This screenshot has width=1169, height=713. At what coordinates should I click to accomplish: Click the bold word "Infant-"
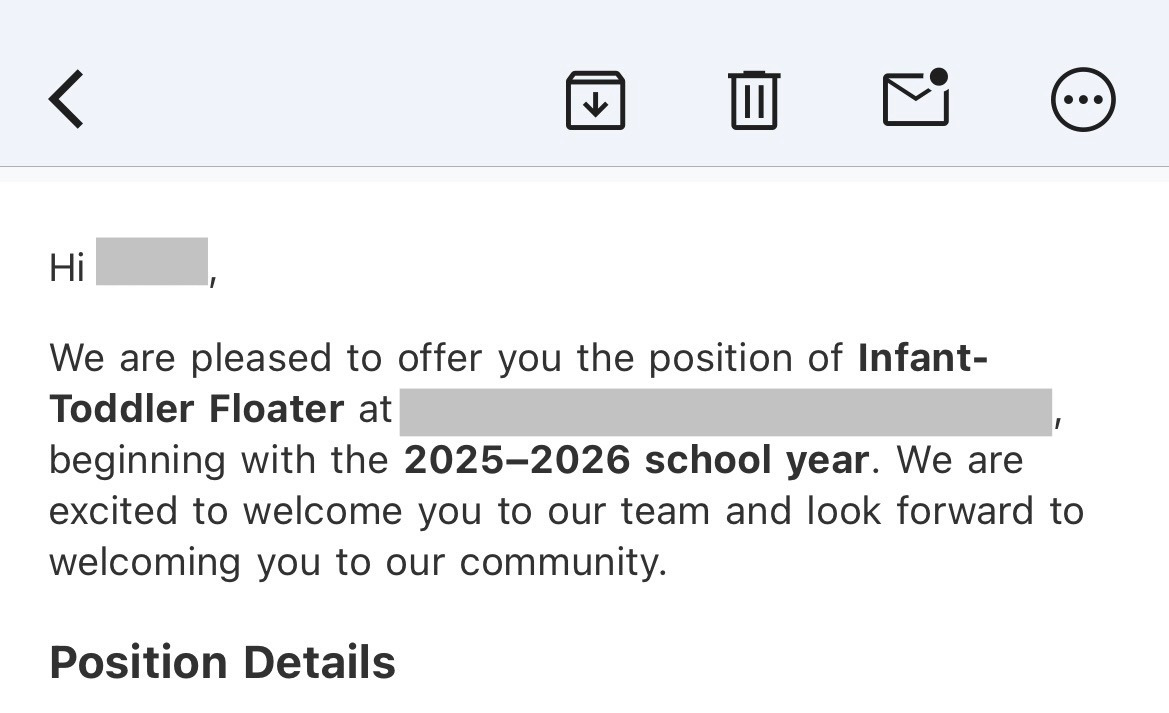click(923, 358)
